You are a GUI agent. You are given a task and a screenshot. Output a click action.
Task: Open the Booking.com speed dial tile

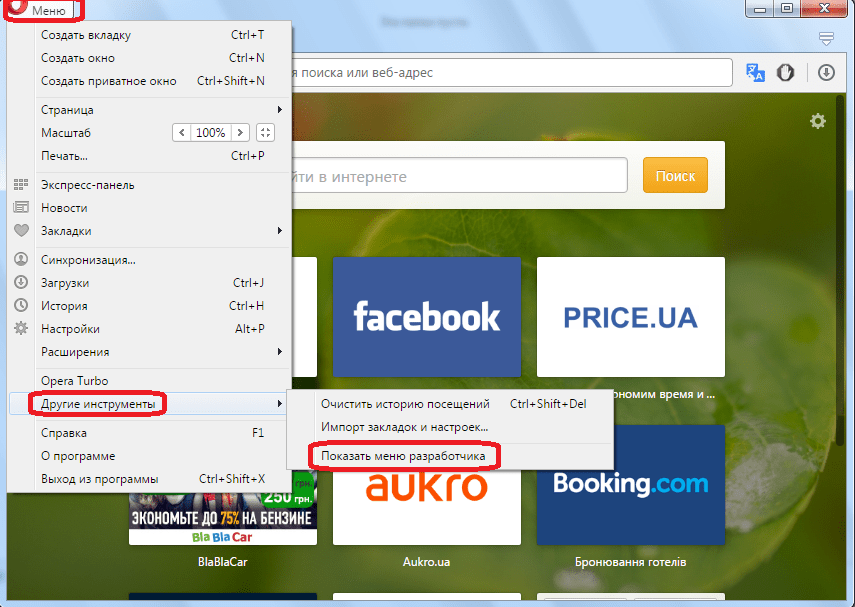[630, 485]
